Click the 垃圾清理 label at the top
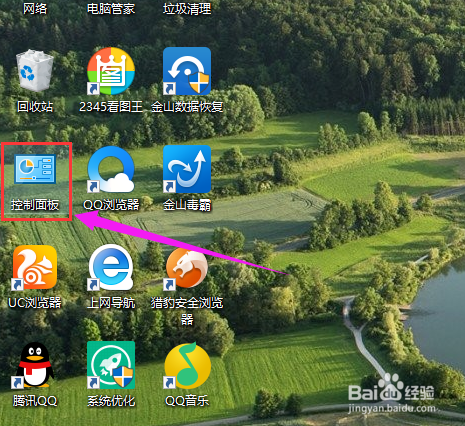The width and height of the screenshot is (465, 426). click(x=187, y=8)
